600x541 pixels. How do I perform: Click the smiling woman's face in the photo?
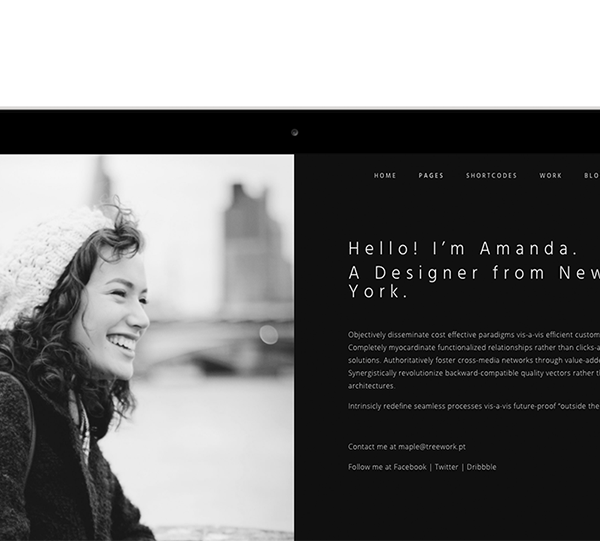point(115,316)
